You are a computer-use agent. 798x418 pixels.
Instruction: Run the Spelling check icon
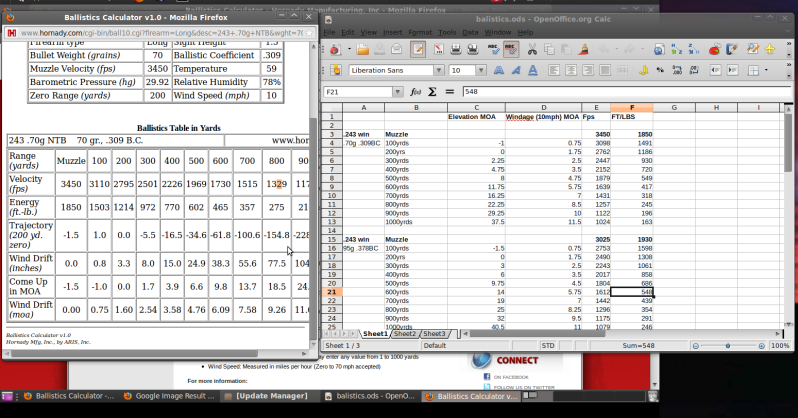(493, 49)
